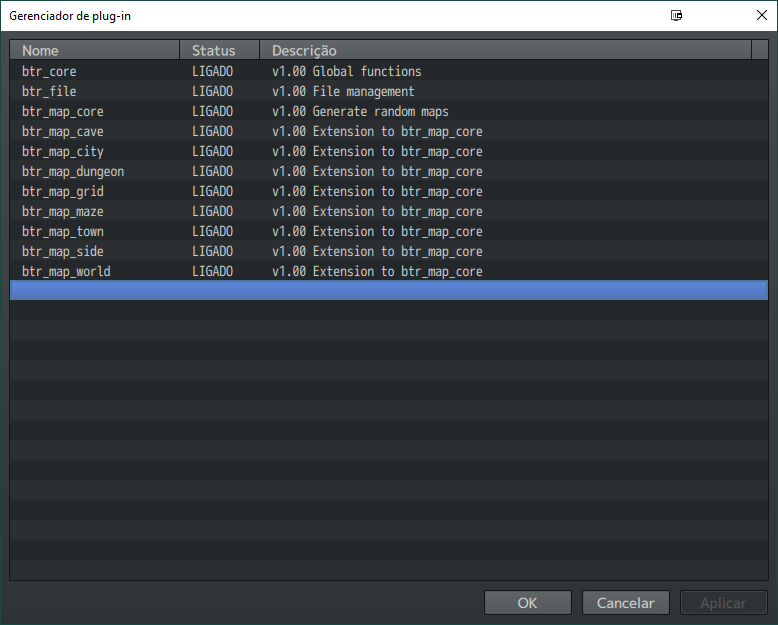Click LIGADO status of btr_map_world
The height and width of the screenshot is (625, 778).
point(212,271)
